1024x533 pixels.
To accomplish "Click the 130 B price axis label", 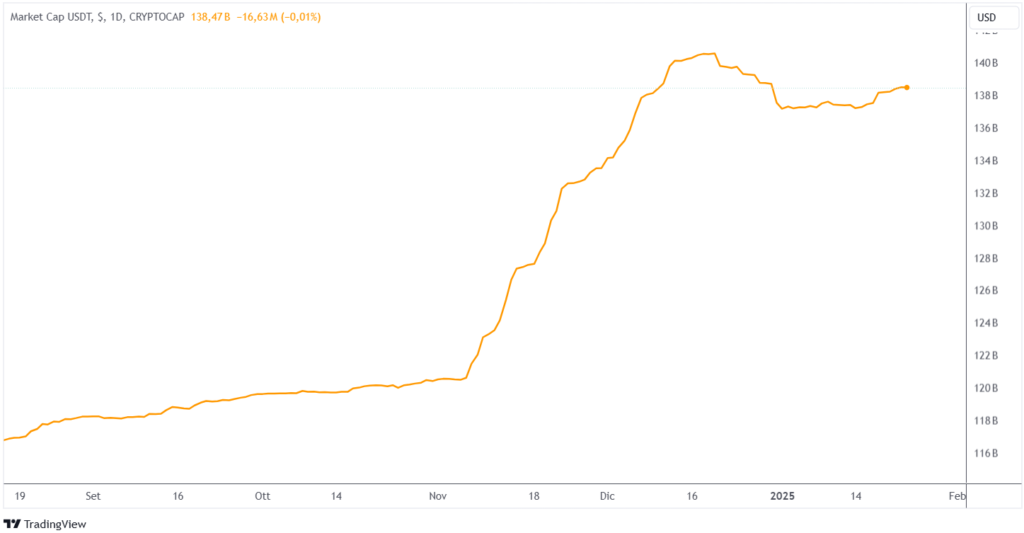I will click(986, 226).
